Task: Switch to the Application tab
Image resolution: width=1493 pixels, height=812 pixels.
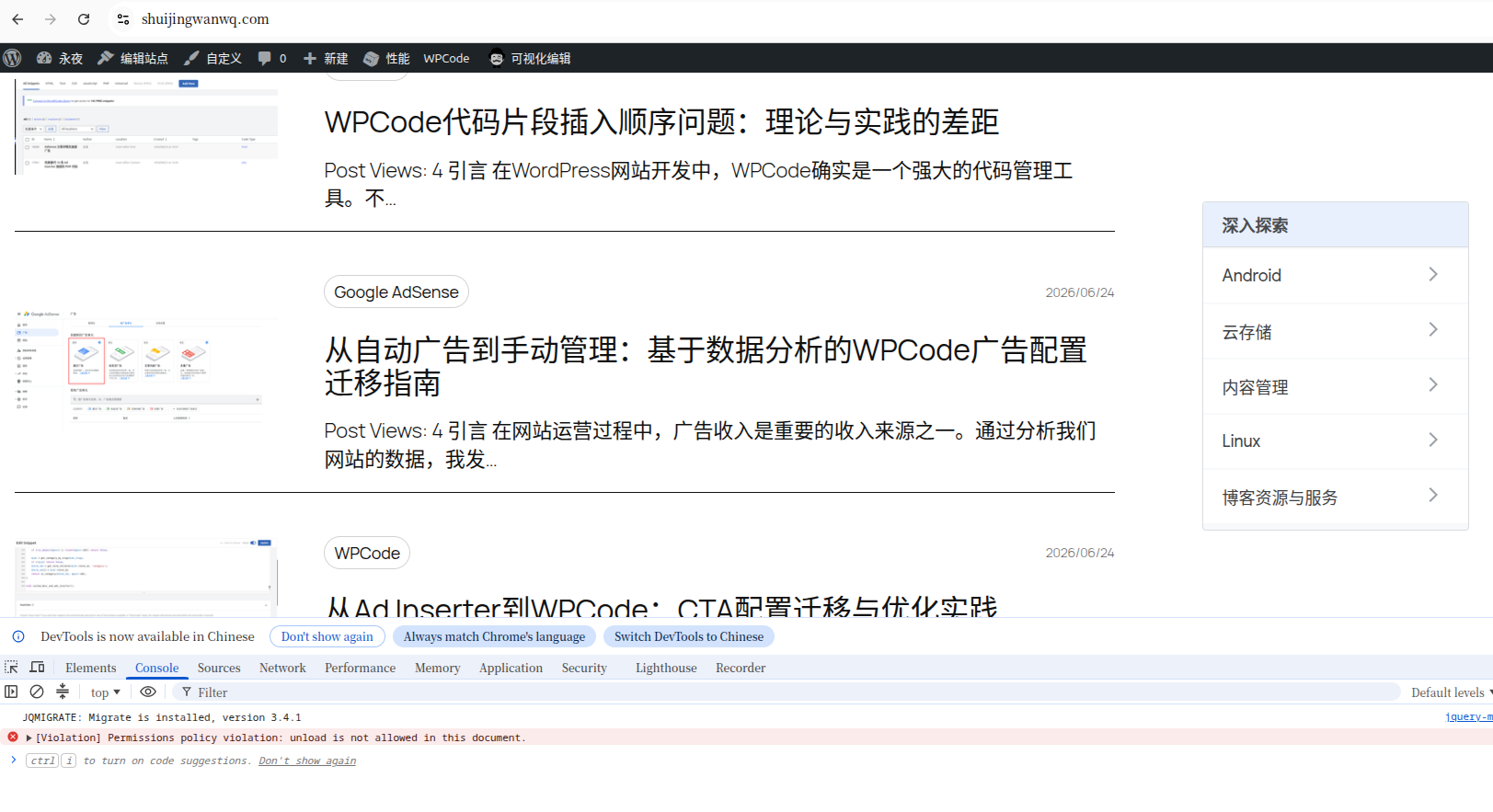Action: point(511,668)
